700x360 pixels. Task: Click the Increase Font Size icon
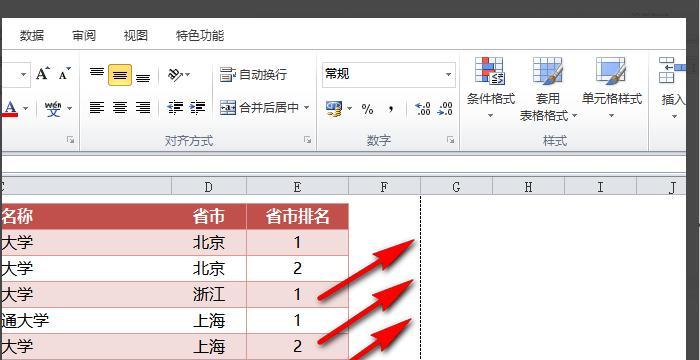click(x=43, y=74)
